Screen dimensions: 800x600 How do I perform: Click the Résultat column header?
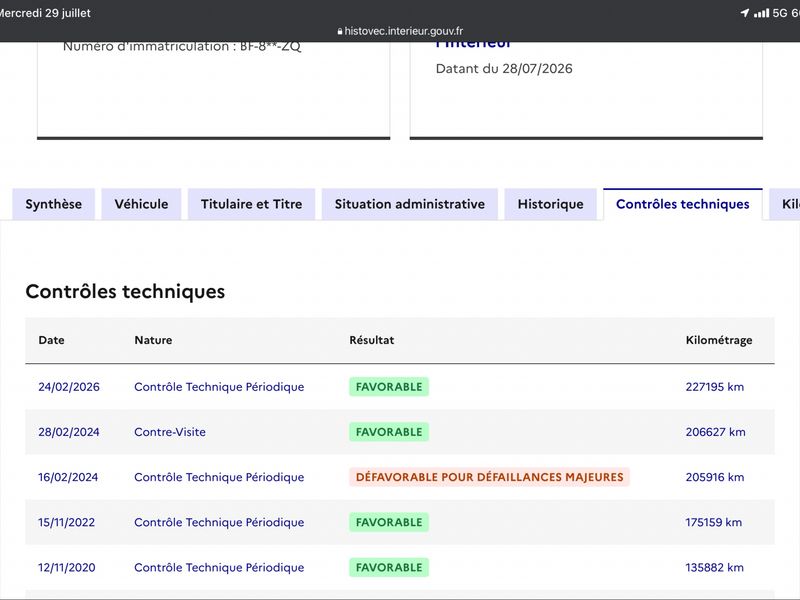[371, 340]
